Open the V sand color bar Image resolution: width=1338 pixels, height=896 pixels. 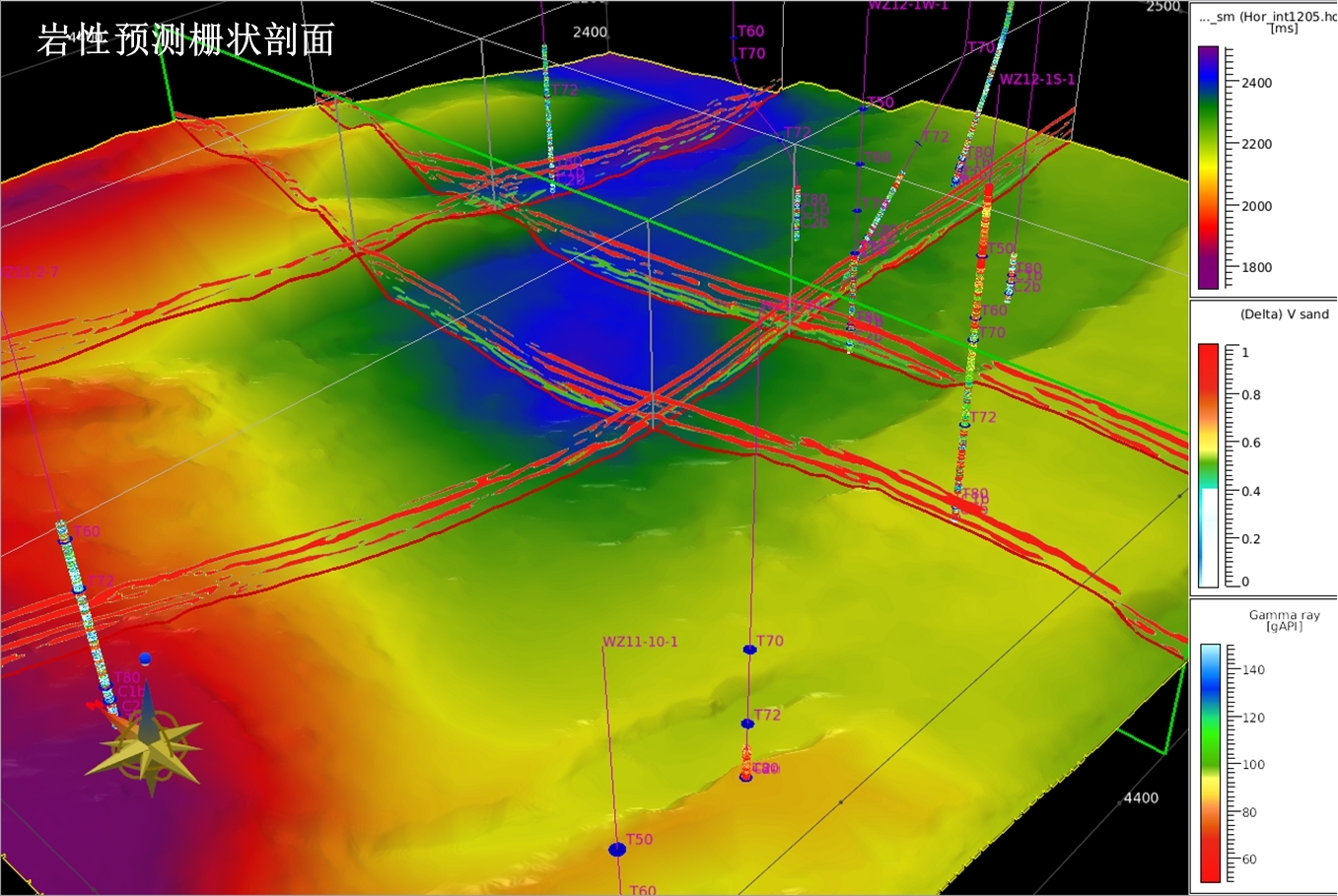[x=1208, y=465]
